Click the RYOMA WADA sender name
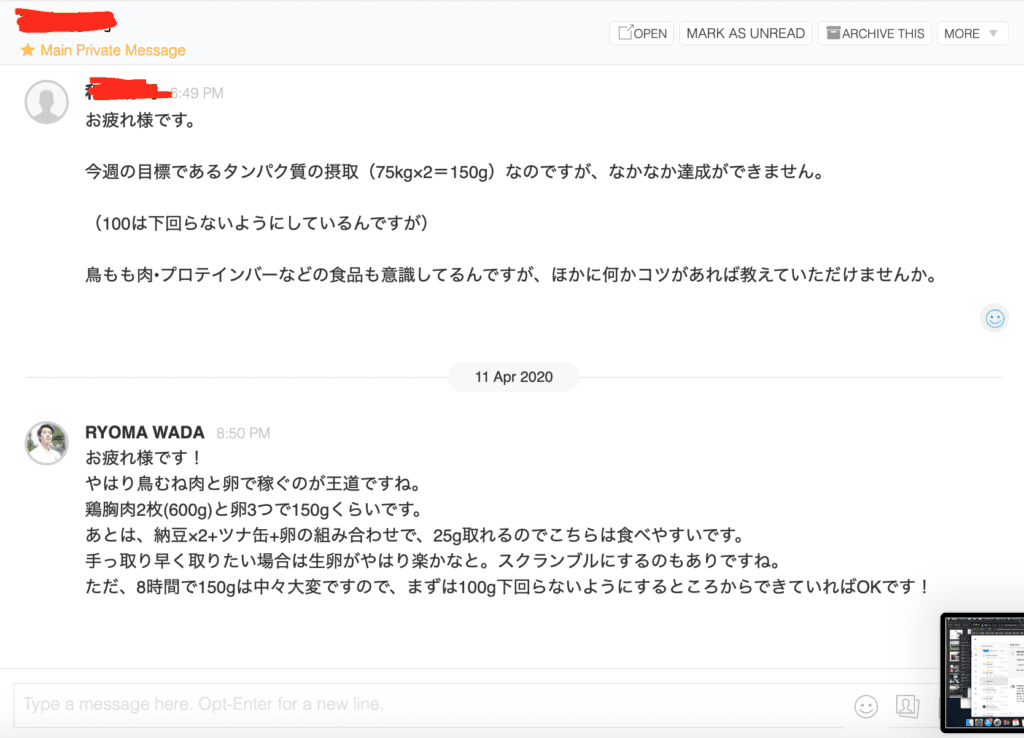The height and width of the screenshot is (738, 1024). 144,432
